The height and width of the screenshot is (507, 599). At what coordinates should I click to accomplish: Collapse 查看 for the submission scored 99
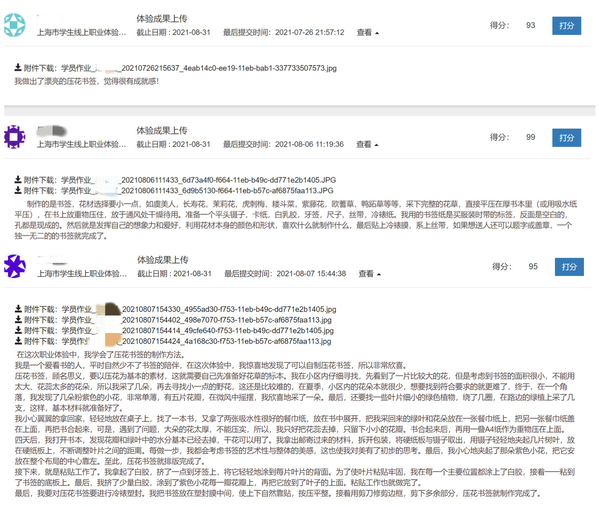[x=367, y=144]
